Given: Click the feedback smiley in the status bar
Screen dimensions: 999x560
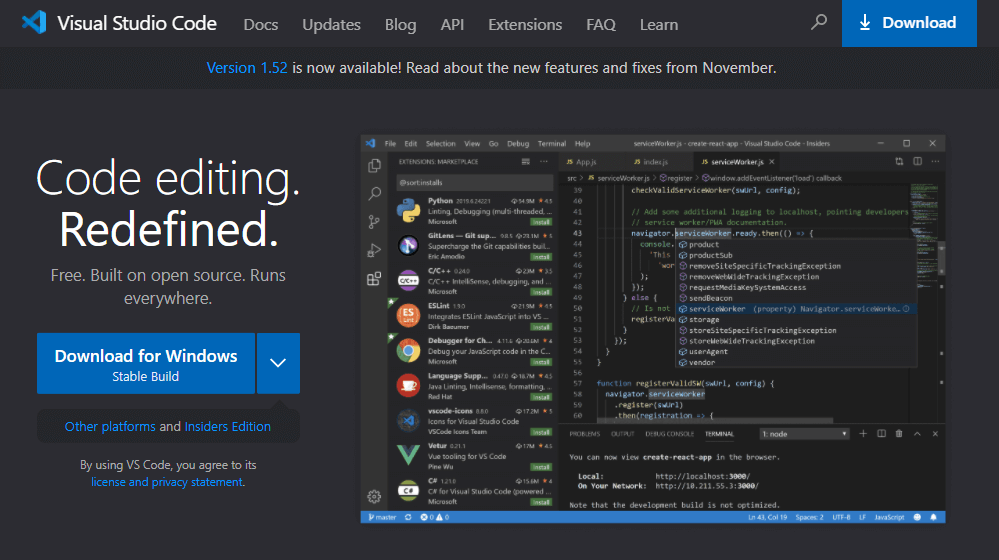Looking at the screenshot, I should point(917,517).
